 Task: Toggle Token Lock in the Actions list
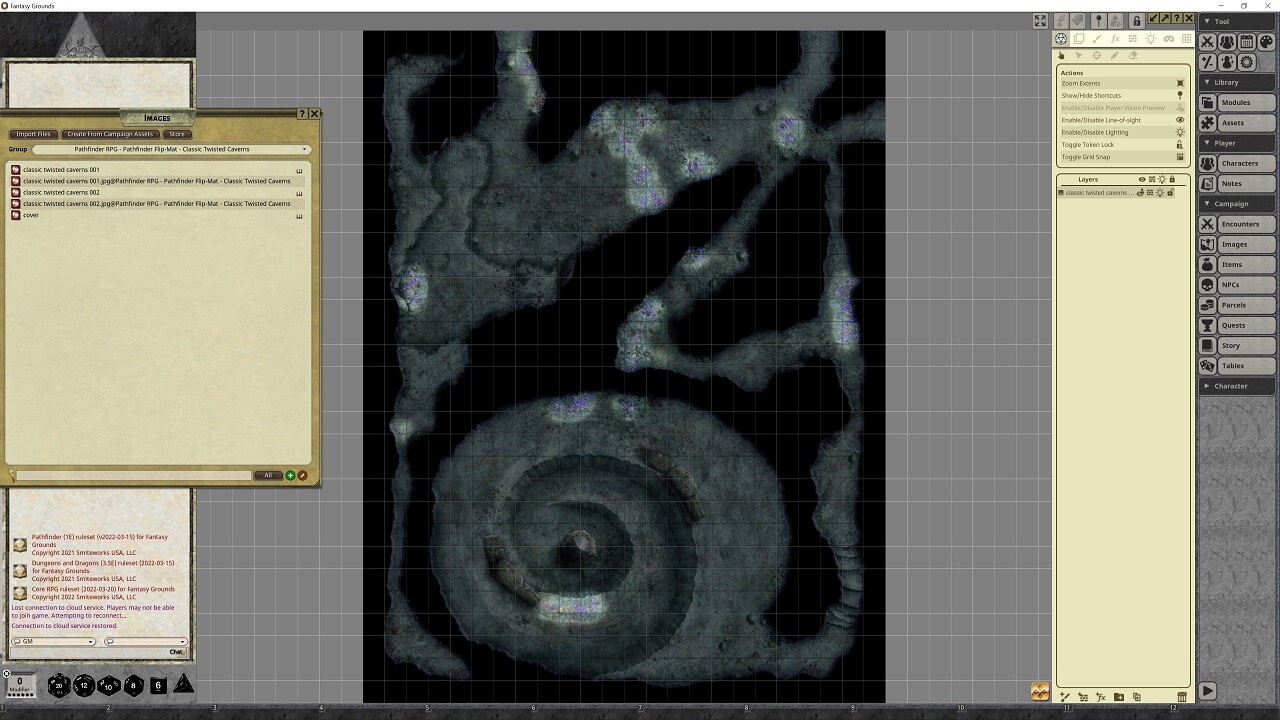(1120, 144)
